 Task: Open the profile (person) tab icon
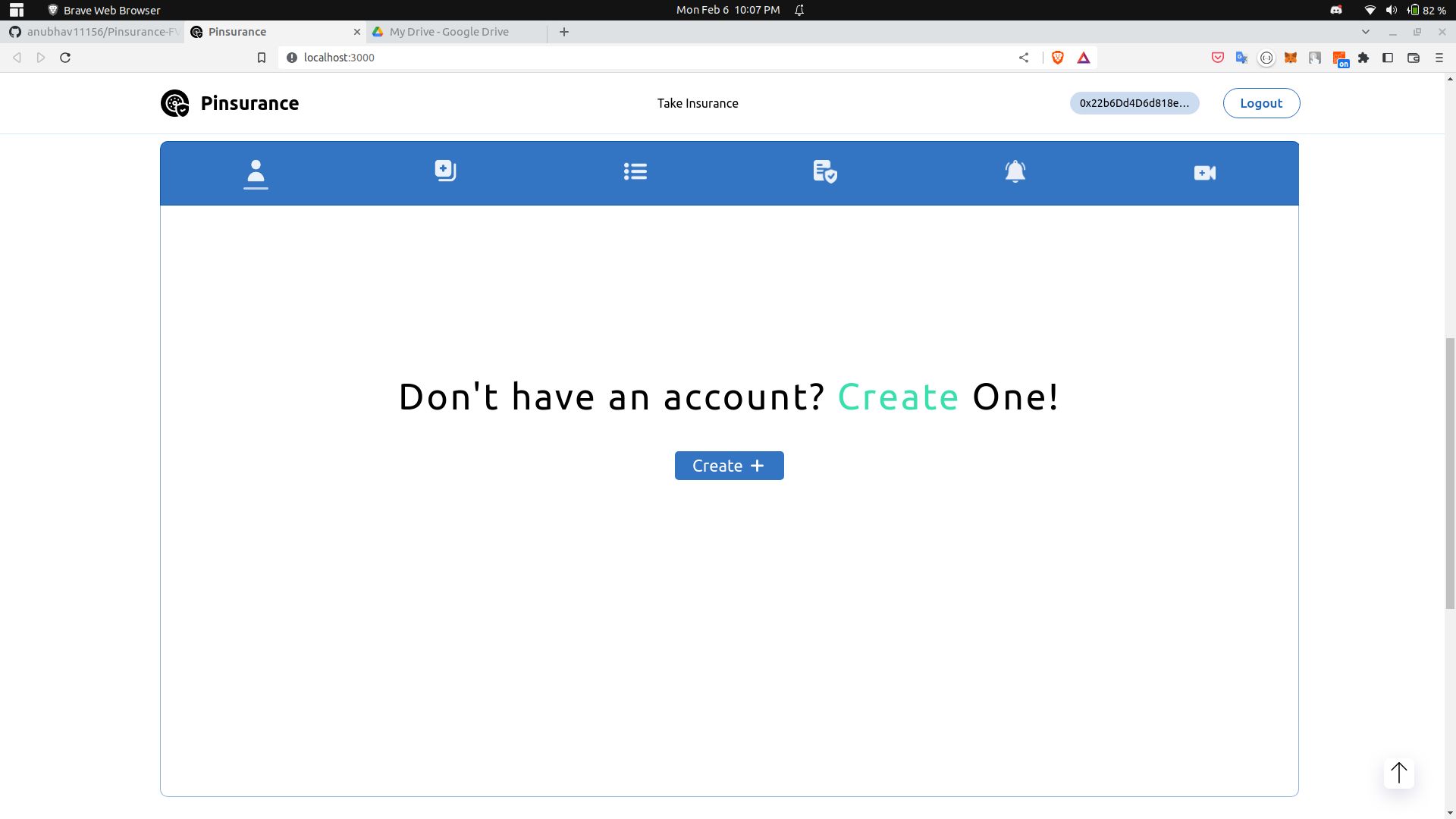pos(256,172)
